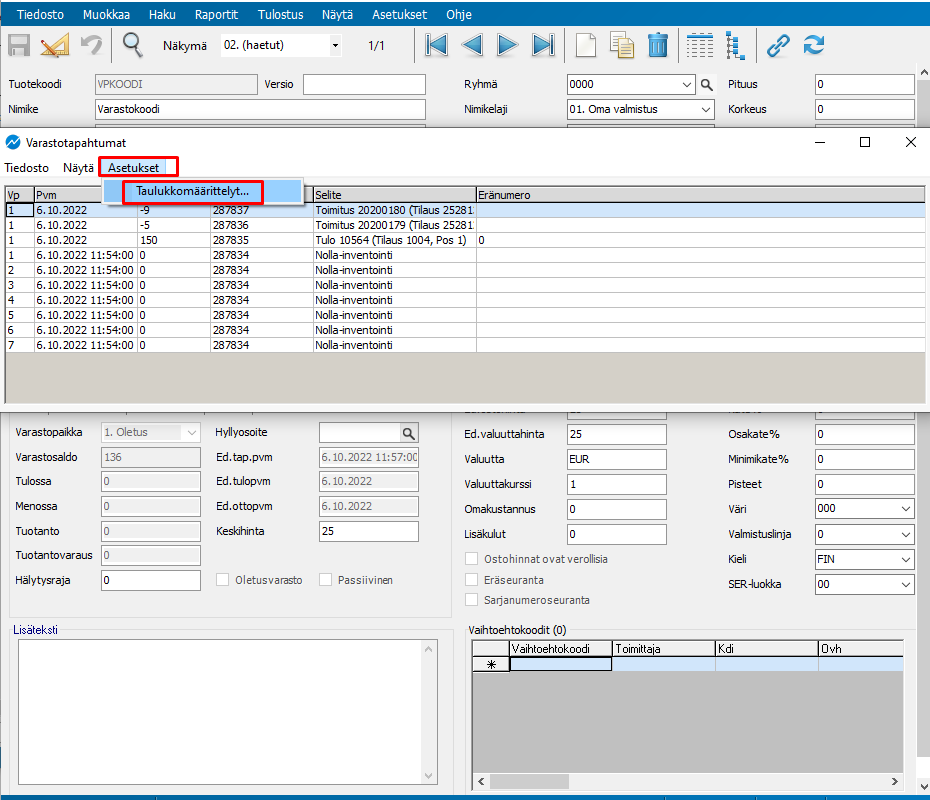Go to next record arrow
Image resolution: width=930 pixels, height=800 pixels.
(x=508, y=45)
